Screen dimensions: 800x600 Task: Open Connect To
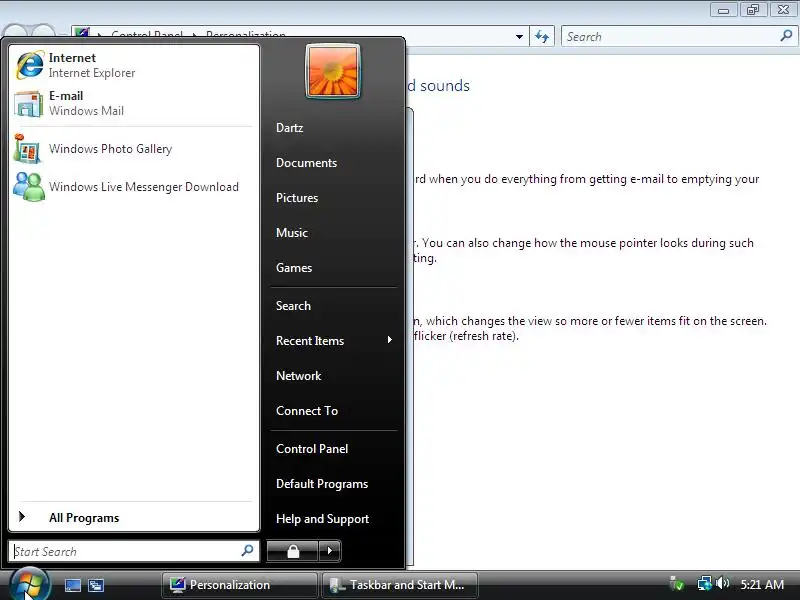(333, 411)
